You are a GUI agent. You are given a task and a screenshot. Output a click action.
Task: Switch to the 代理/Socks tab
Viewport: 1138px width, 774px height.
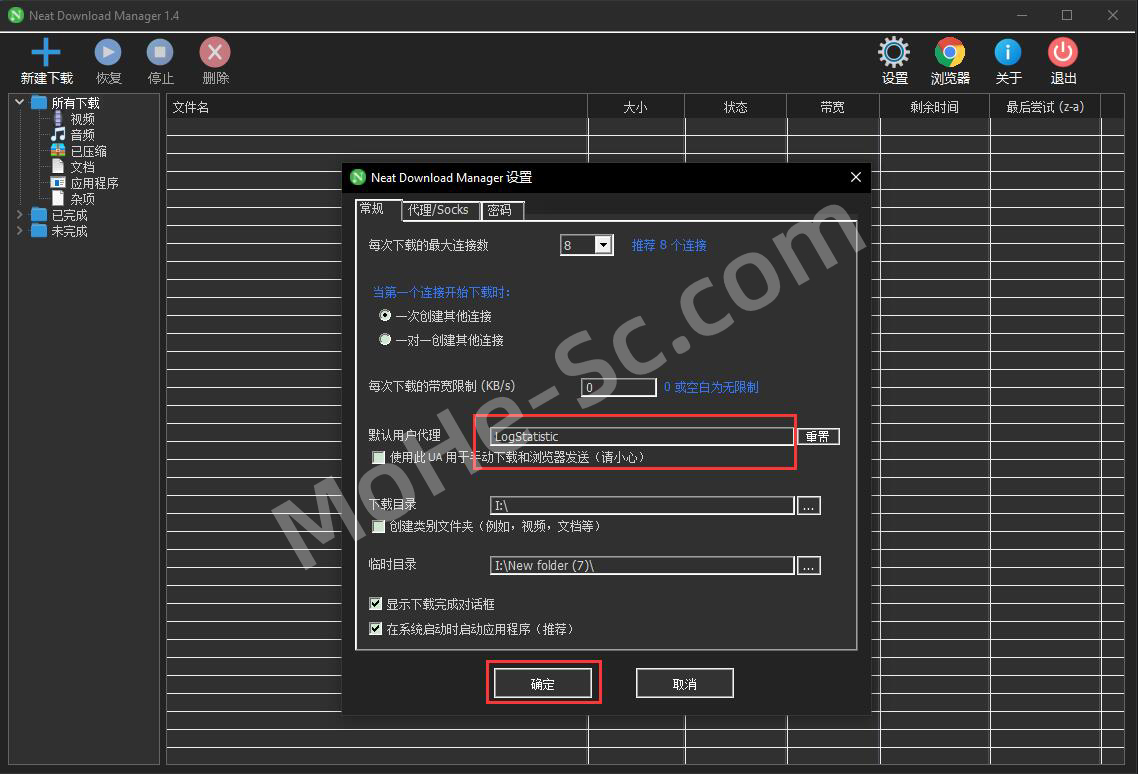(x=441, y=210)
